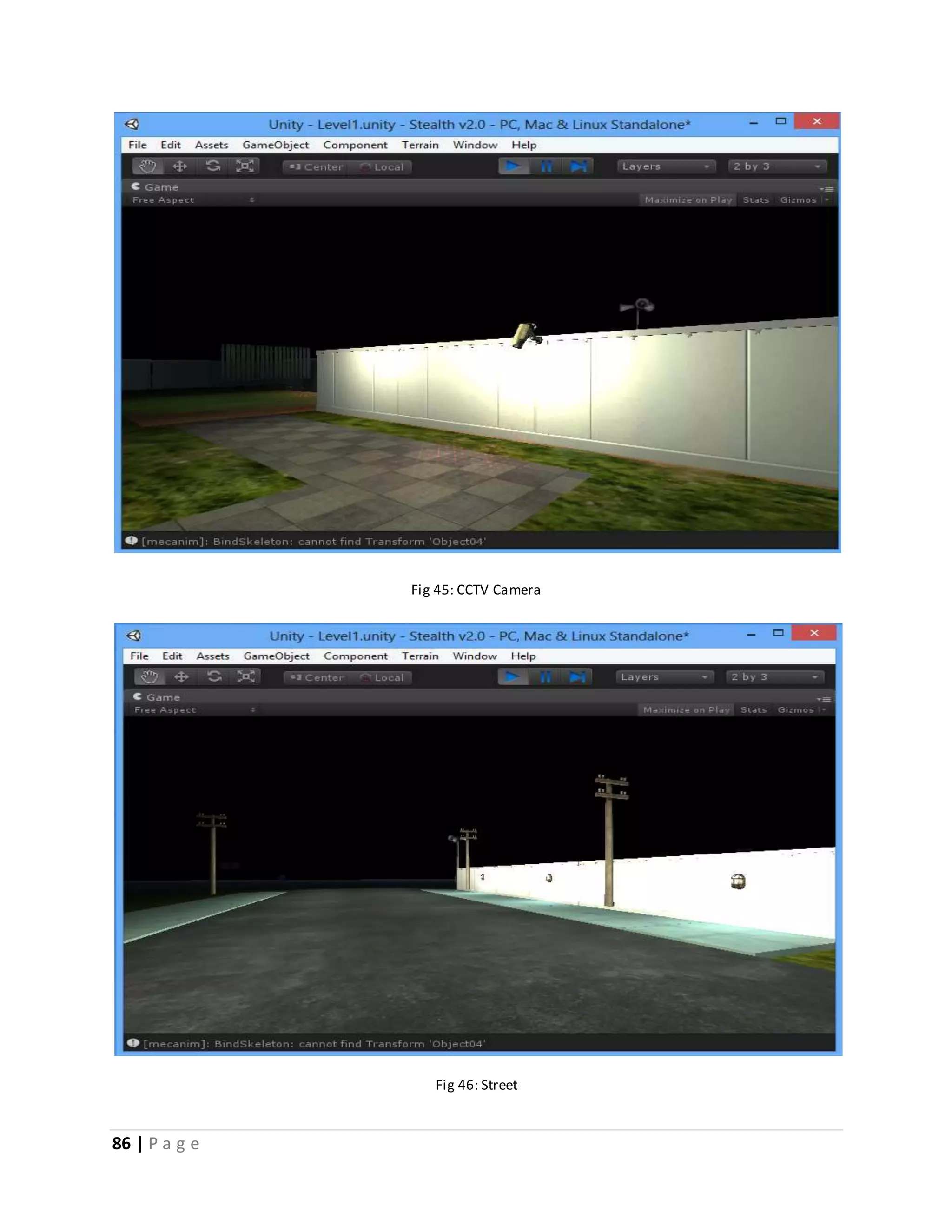This screenshot has height=1232, width=952.
Task: Open GameObject menu in top window
Action: coord(275,145)
